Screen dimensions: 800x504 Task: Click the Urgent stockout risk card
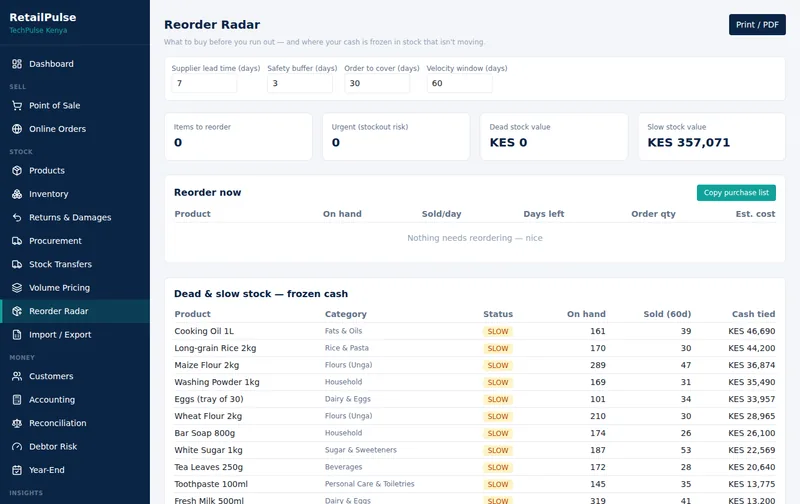(396, 137)
